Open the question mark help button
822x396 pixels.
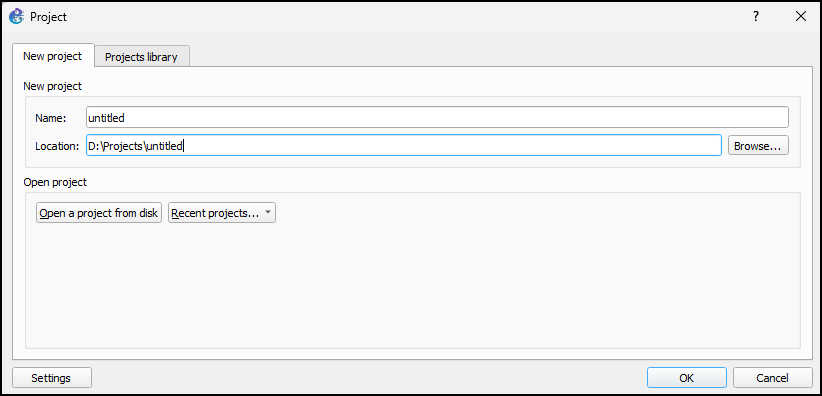tap(756, 16)
